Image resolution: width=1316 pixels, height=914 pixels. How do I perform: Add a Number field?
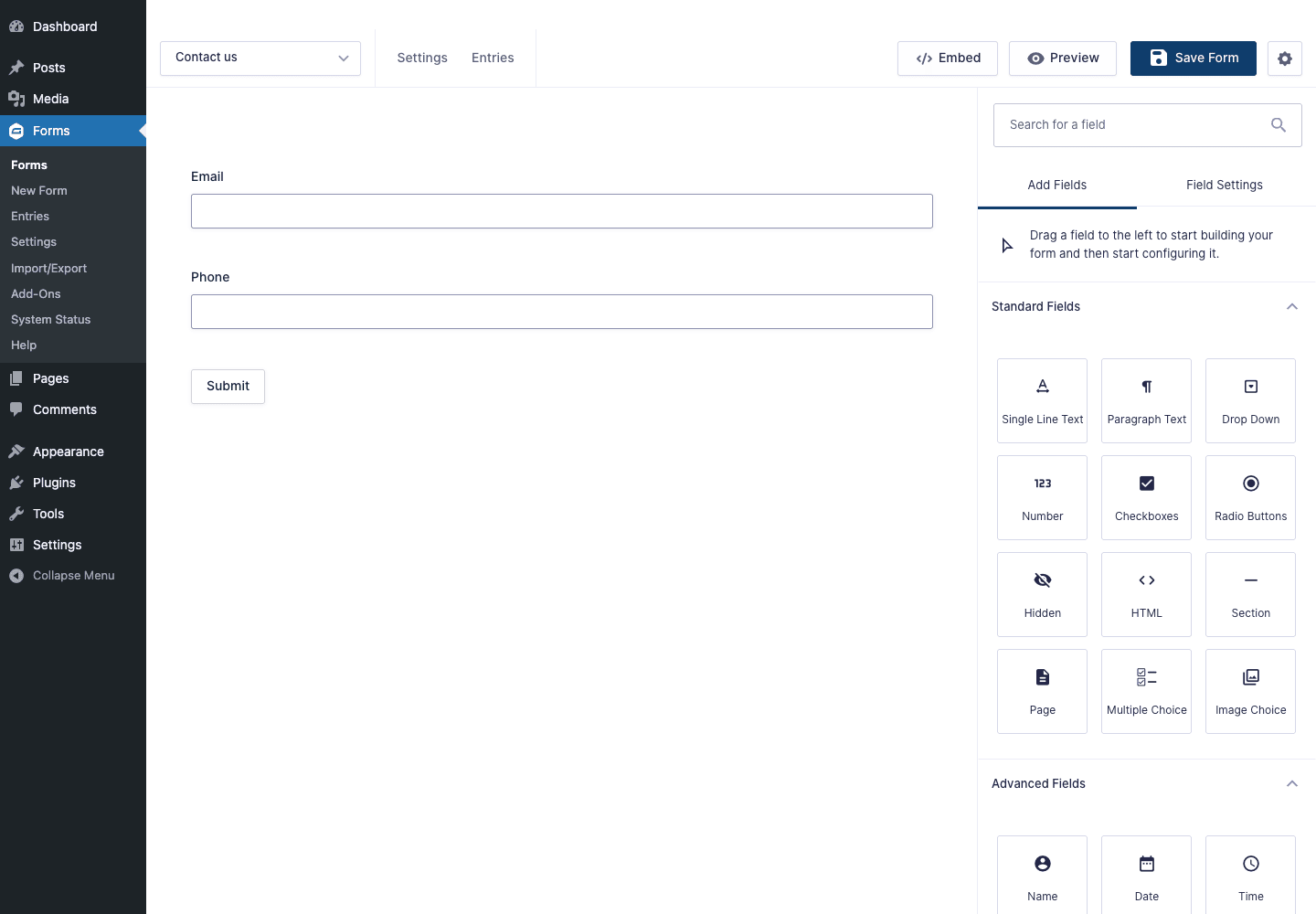coord(1042,497)
